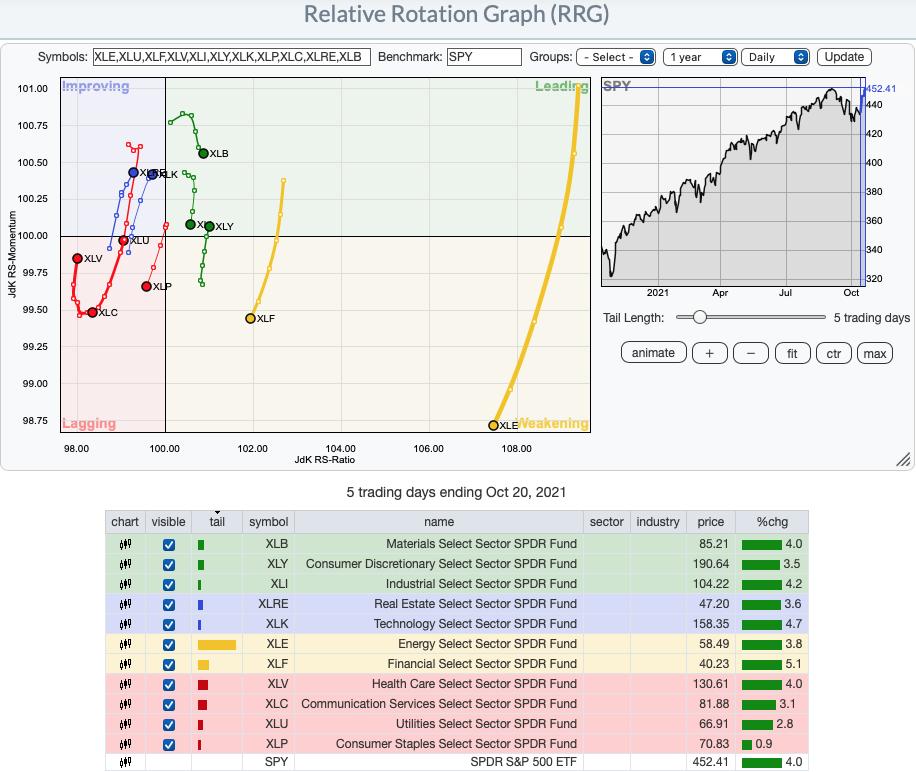
Task: Click Energy Select Sector SPDR Fund name
Action: coord(487,644)
